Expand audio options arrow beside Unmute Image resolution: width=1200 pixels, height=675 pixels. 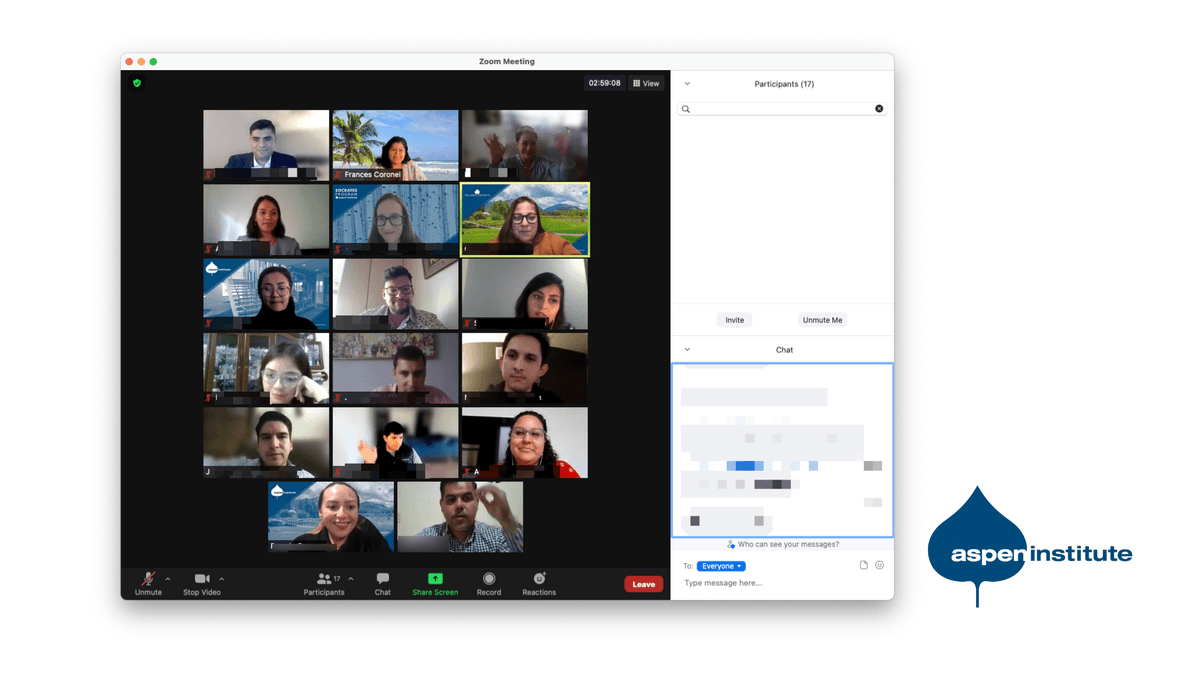point(168,579)
